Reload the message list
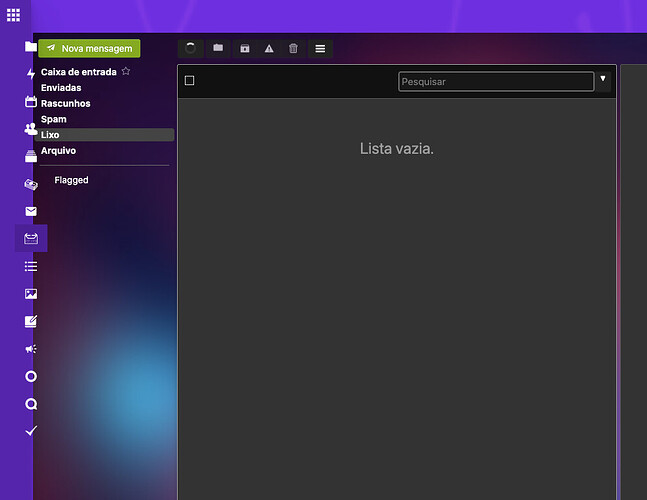 coord(190,48)
